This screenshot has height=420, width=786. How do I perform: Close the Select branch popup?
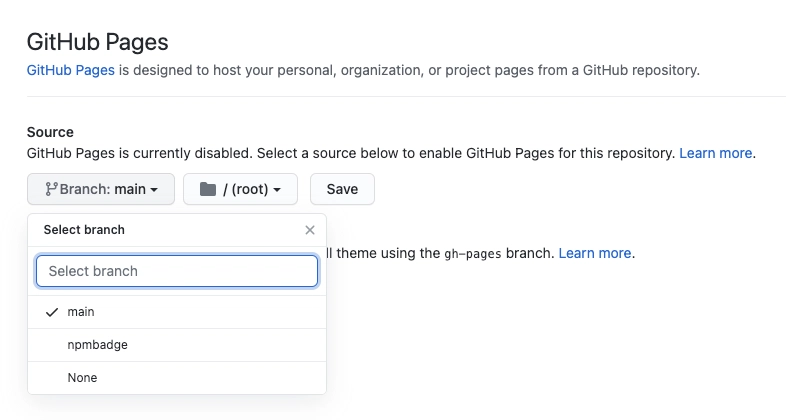[x=310, y=230]
